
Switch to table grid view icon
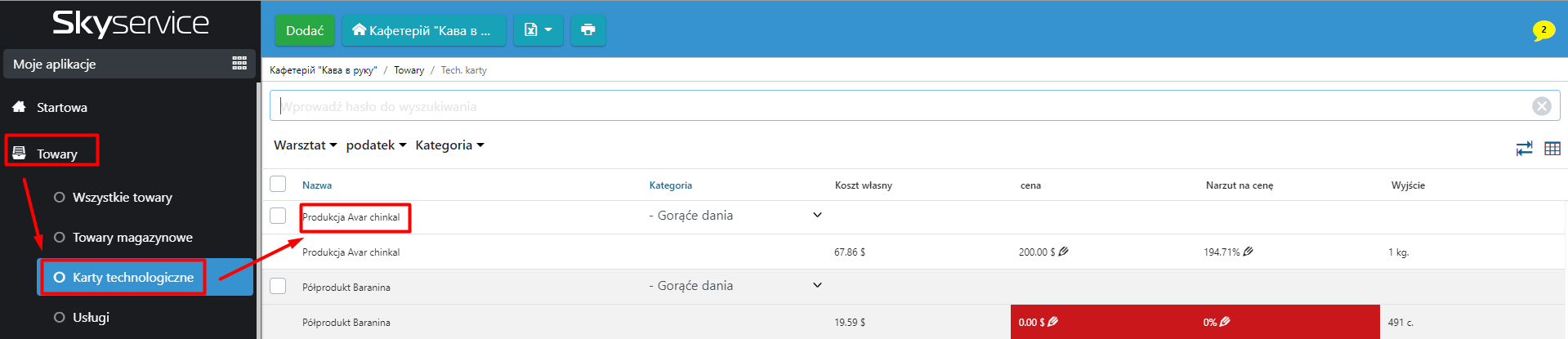coord(1552,149)
